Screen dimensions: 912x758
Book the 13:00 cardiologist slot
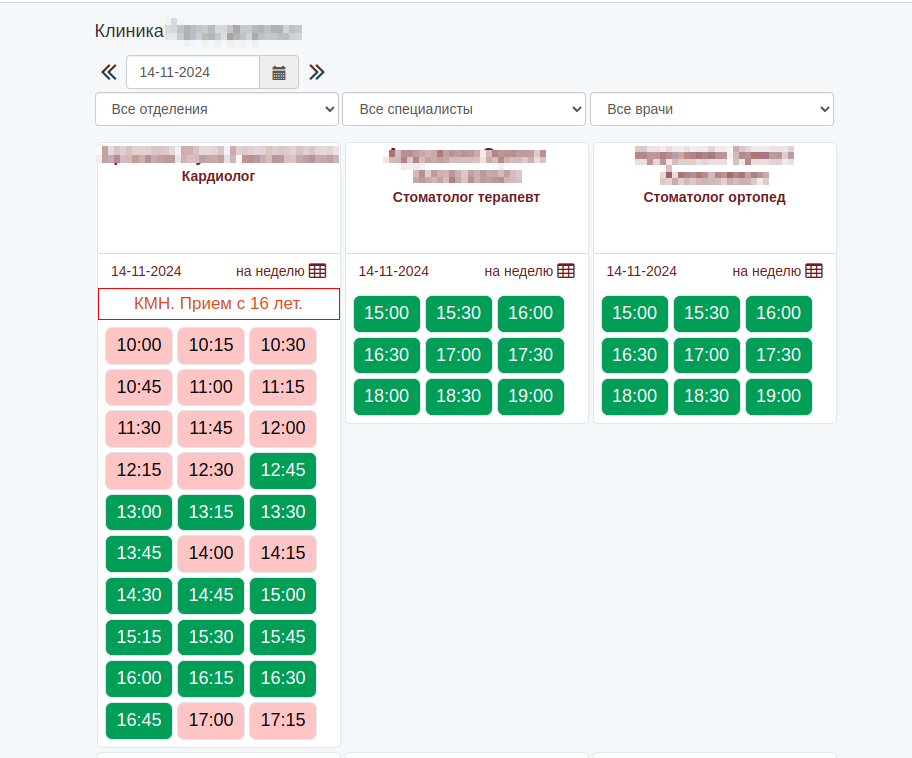[x=139, y=512]
